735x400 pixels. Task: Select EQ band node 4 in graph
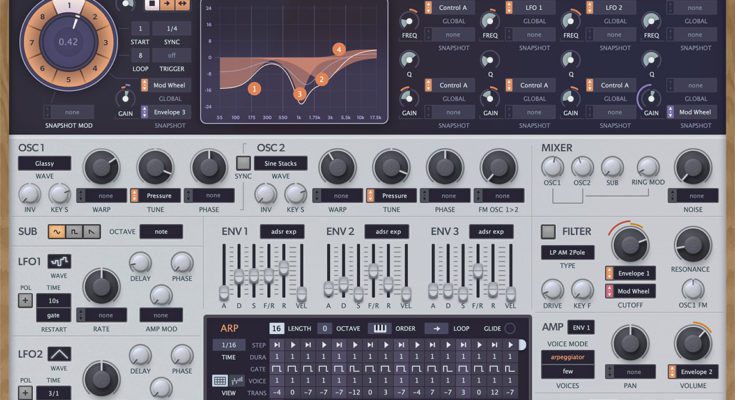point(339,49)
